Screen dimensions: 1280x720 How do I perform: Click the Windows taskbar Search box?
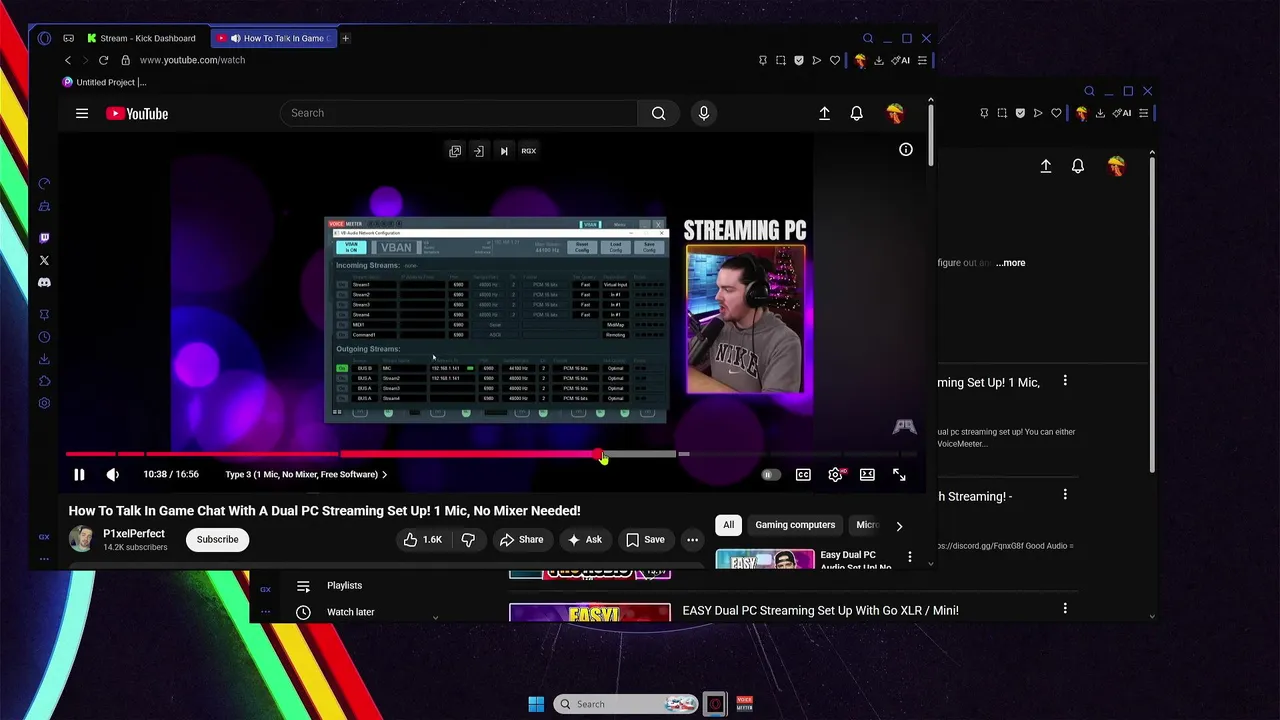click(626, 704)
